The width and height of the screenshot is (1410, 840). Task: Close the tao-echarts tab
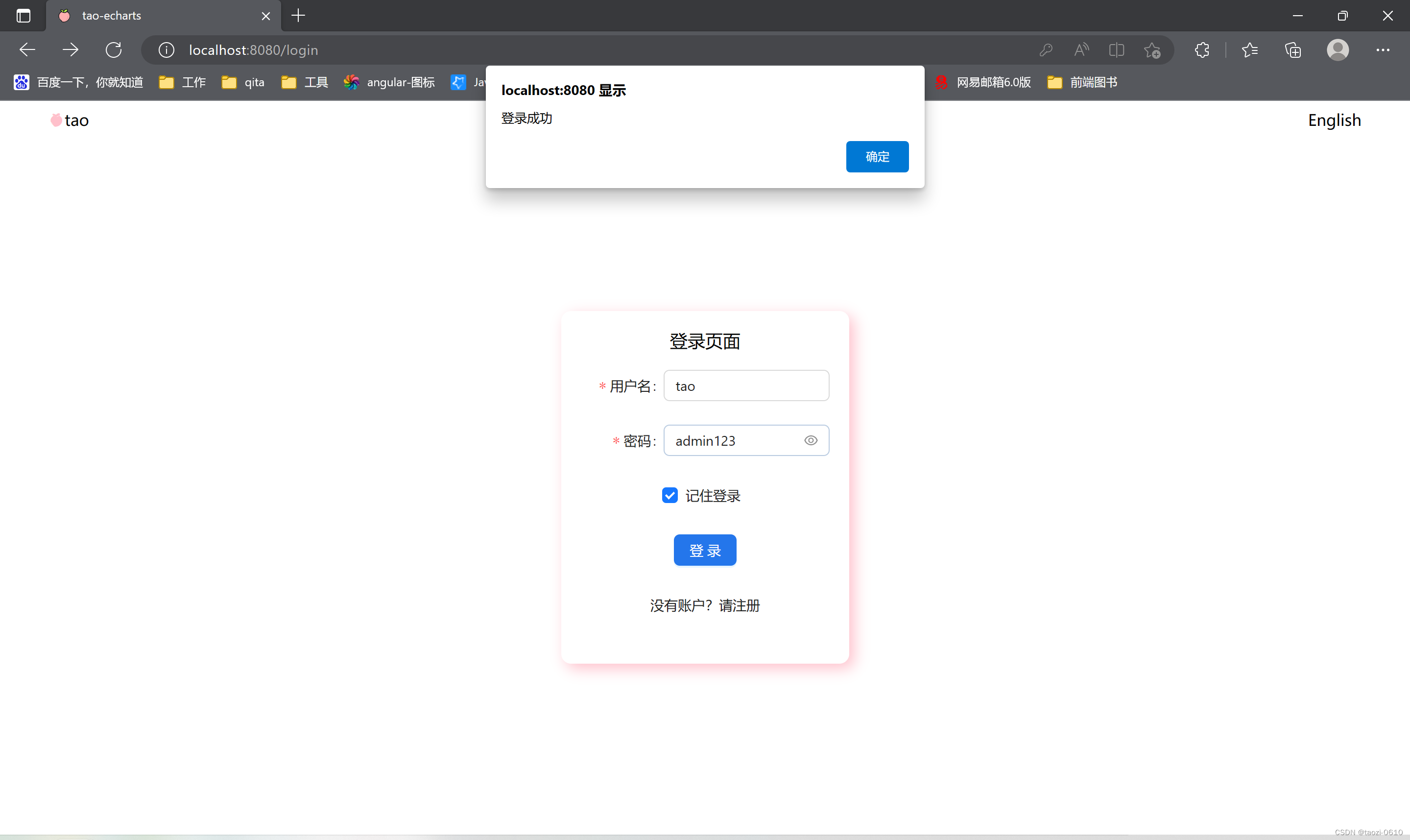[x=266, y=16]
